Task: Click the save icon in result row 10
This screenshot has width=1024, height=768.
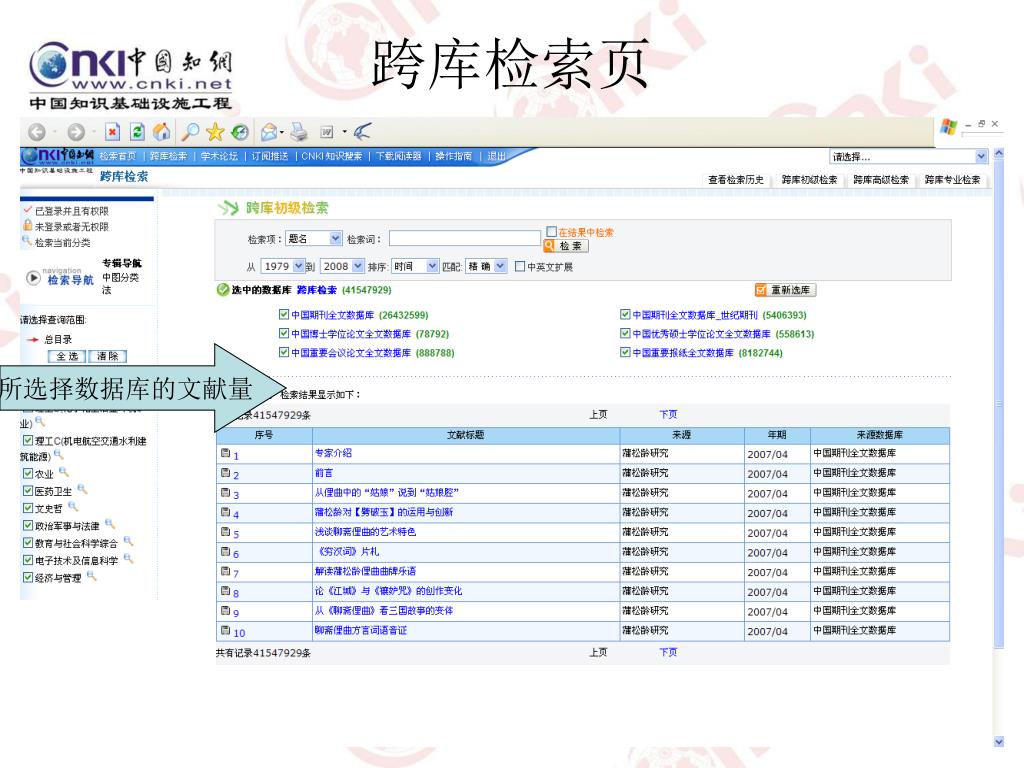Action: (x=225, y=630)
